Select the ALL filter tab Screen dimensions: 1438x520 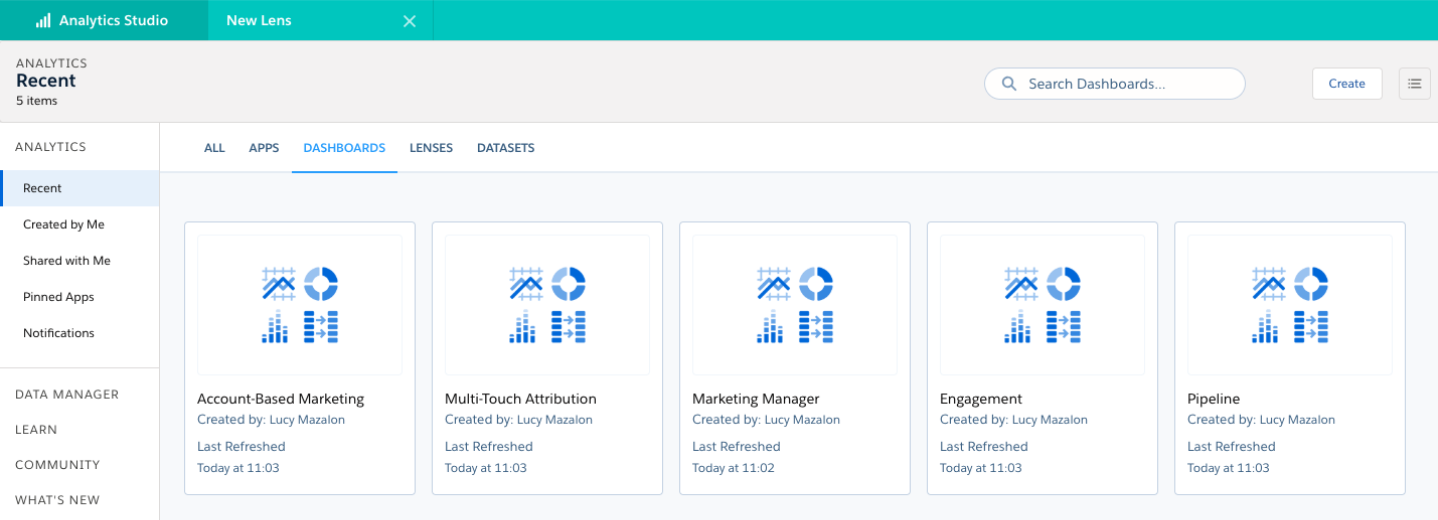point(215,148)
